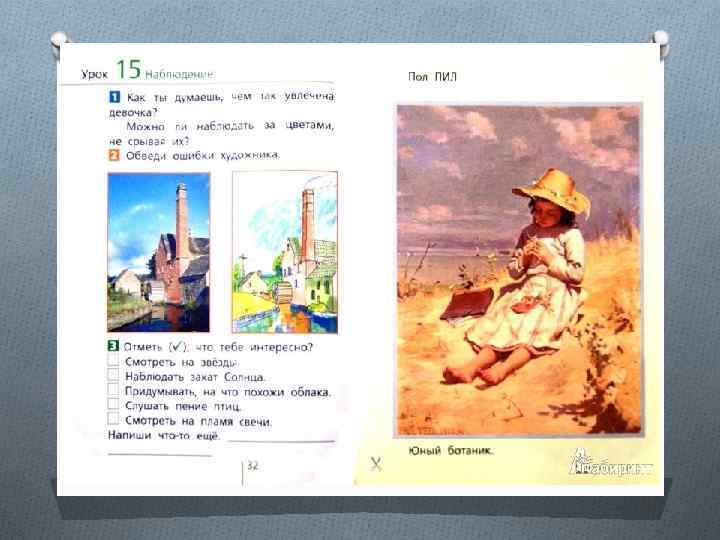The width and height of the screenshot is (720, 540).
Task: Click the page number 32
Action: point(253,466)
